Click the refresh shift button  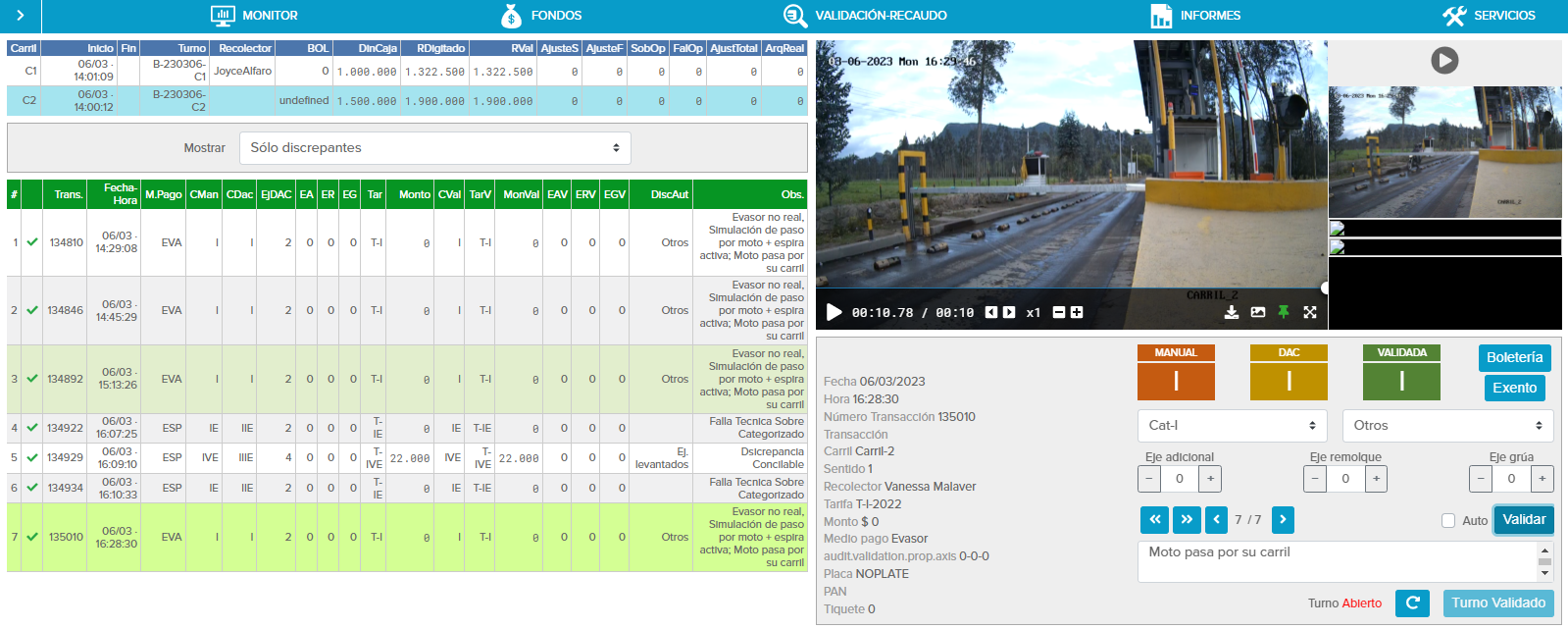tap(1412, 603)
